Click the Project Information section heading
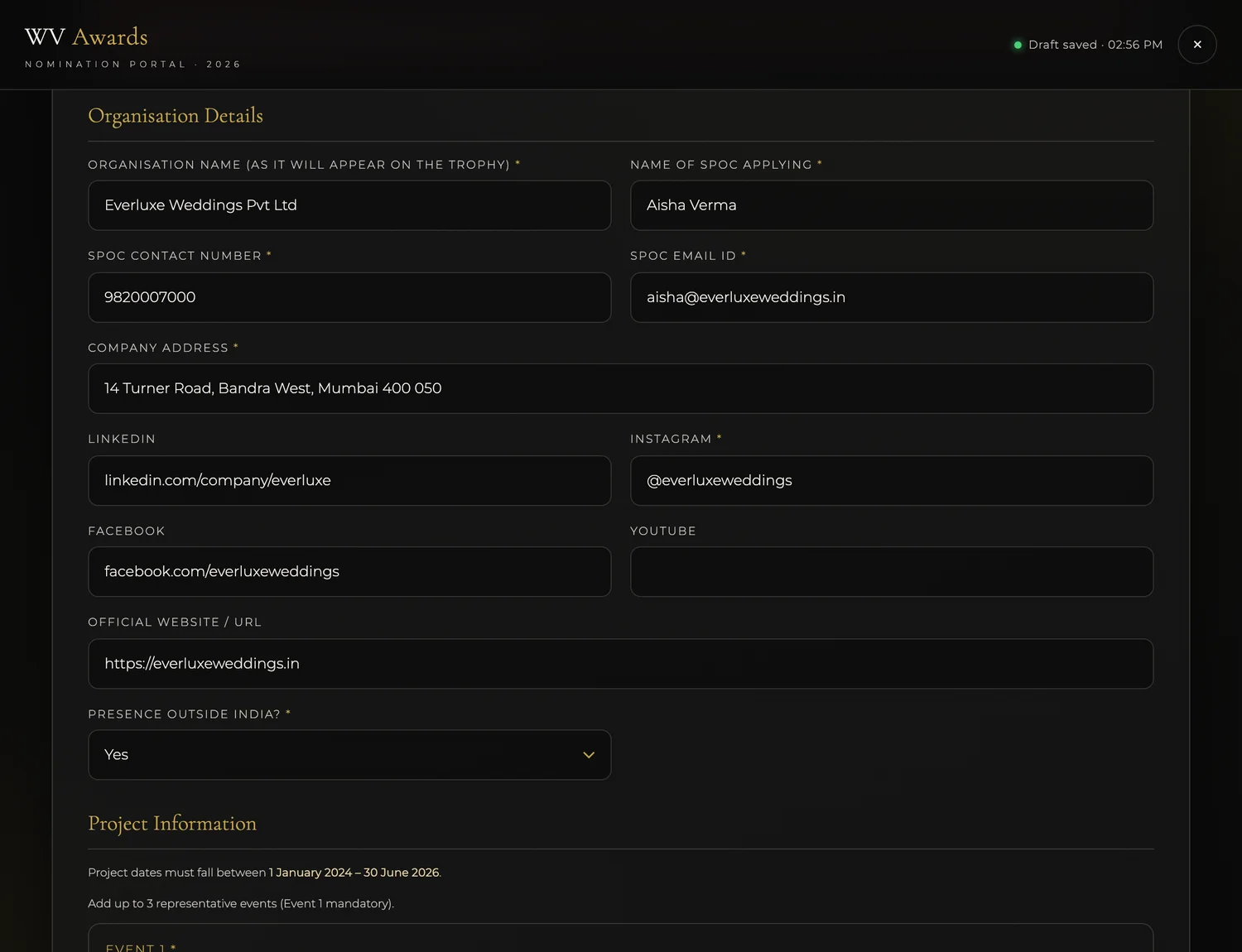The height and width of the screenshot is (952, 1242). 172,824
